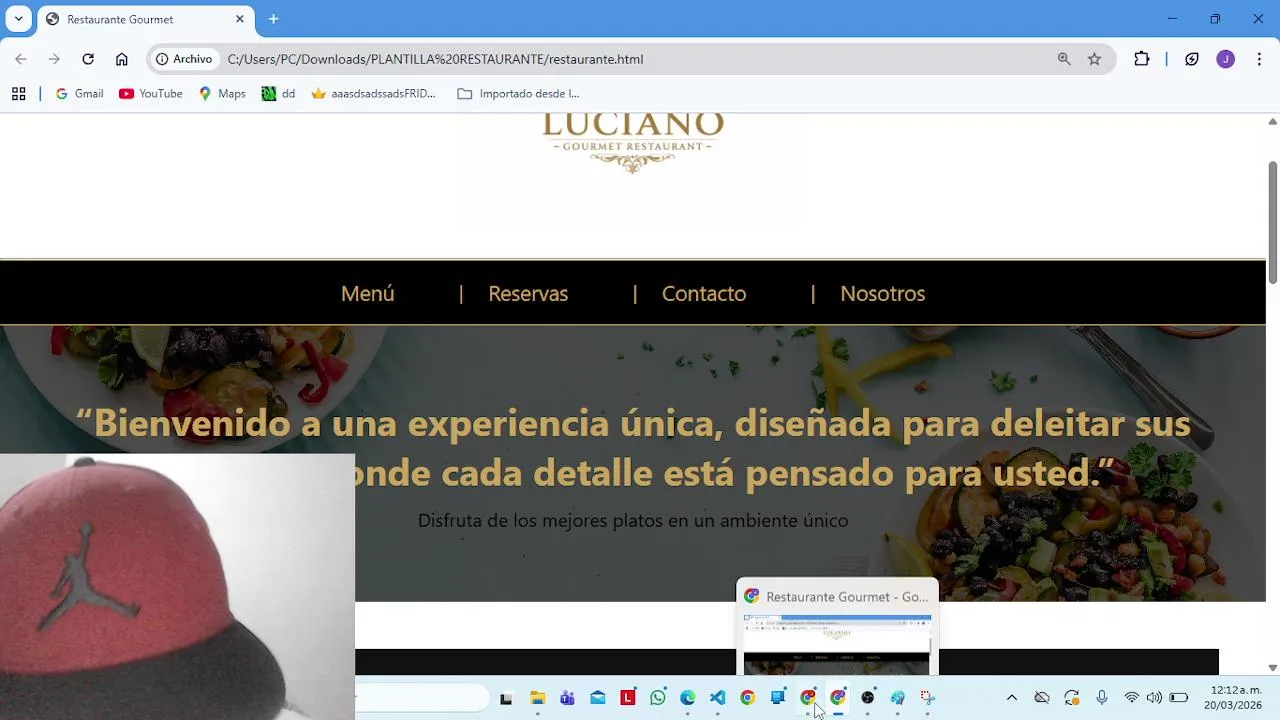Open the dd bookmark
Image resolution: width=1280 pixels, height=720 pixels.
[278, 94]
